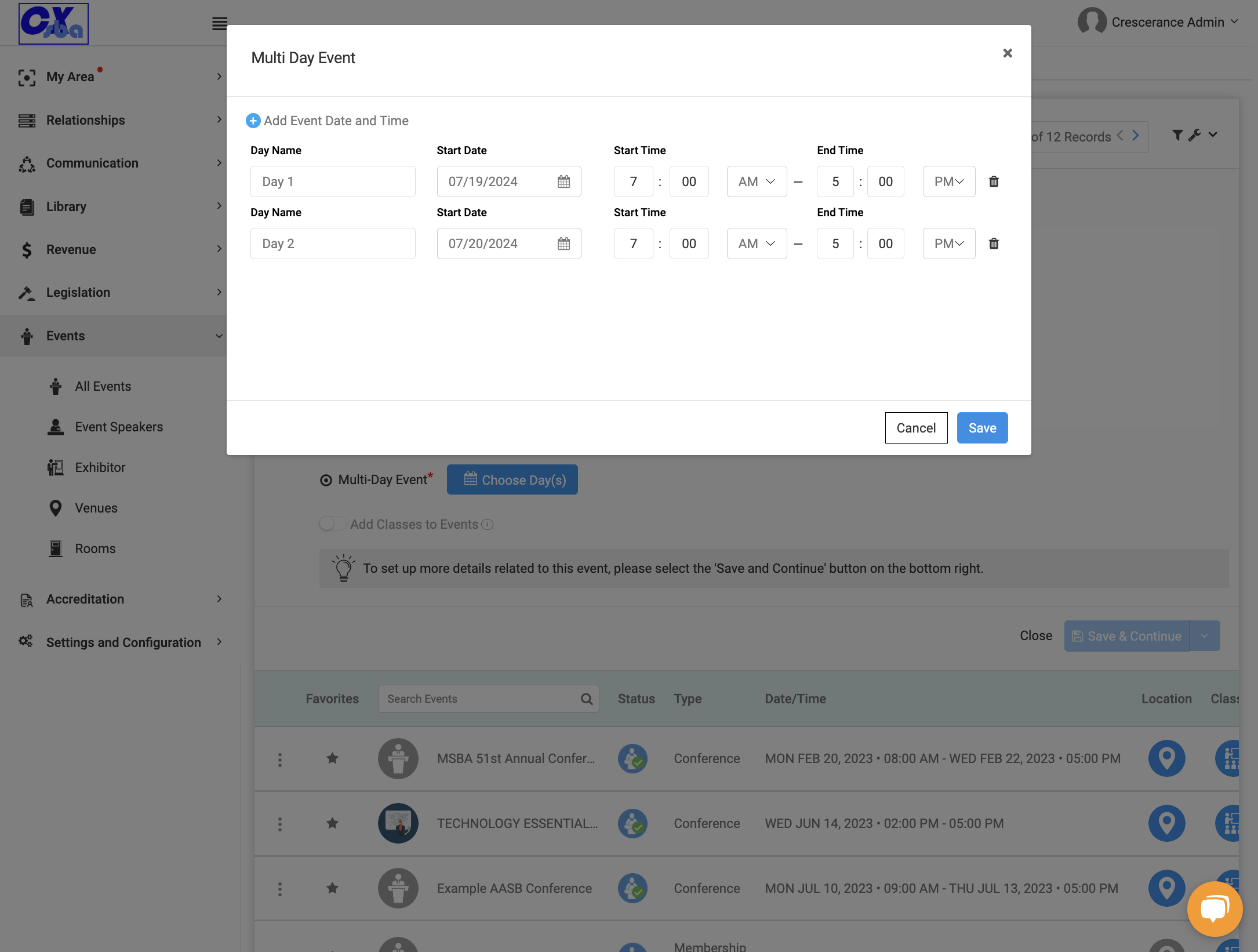Expand the Communication sidebar menu

tap(120, 163)
